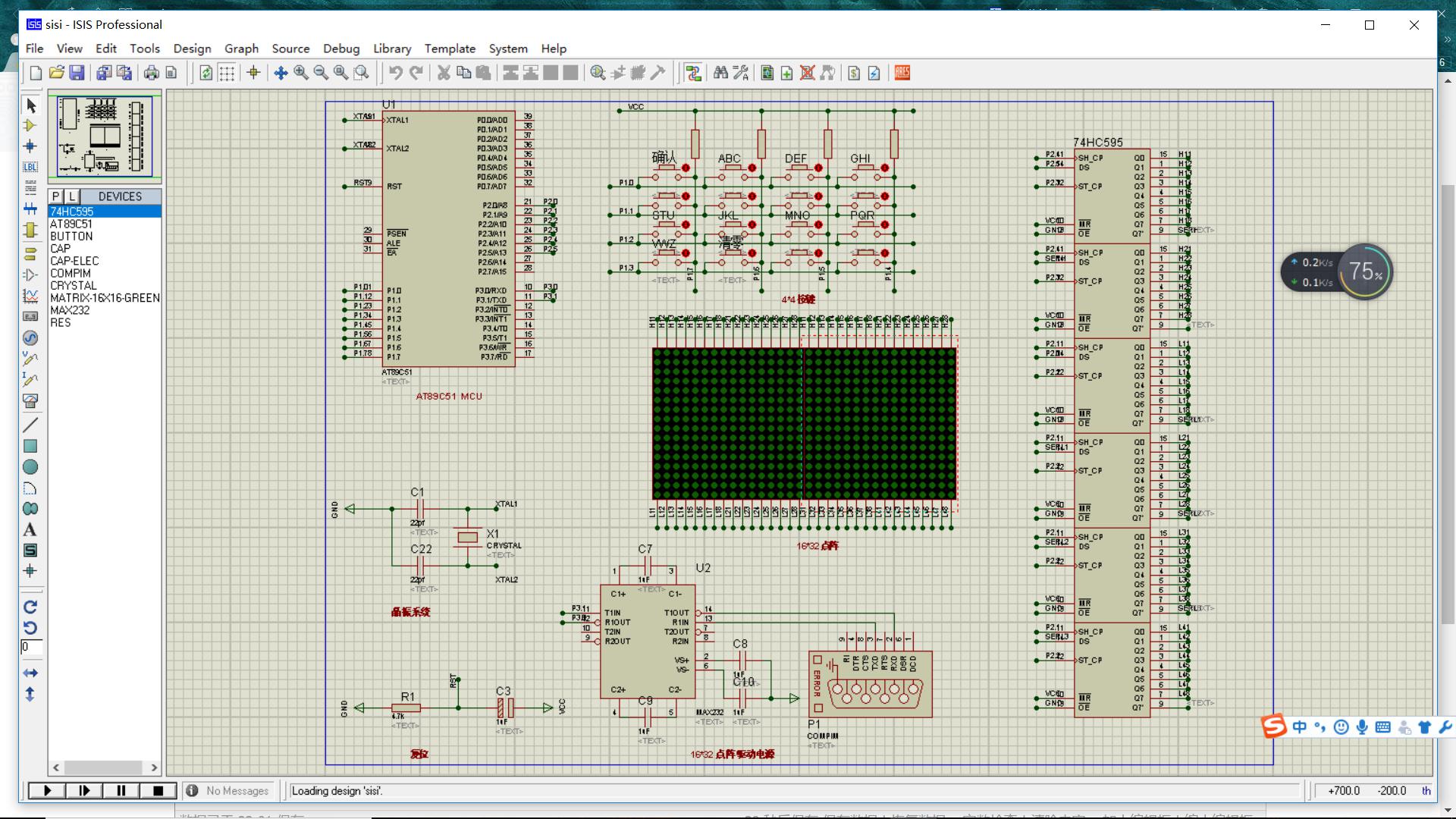The width and height of the screenshot is (1456, 819).
Task: Select the 2D Graphics Text tool
Action: tap(30, 529)
